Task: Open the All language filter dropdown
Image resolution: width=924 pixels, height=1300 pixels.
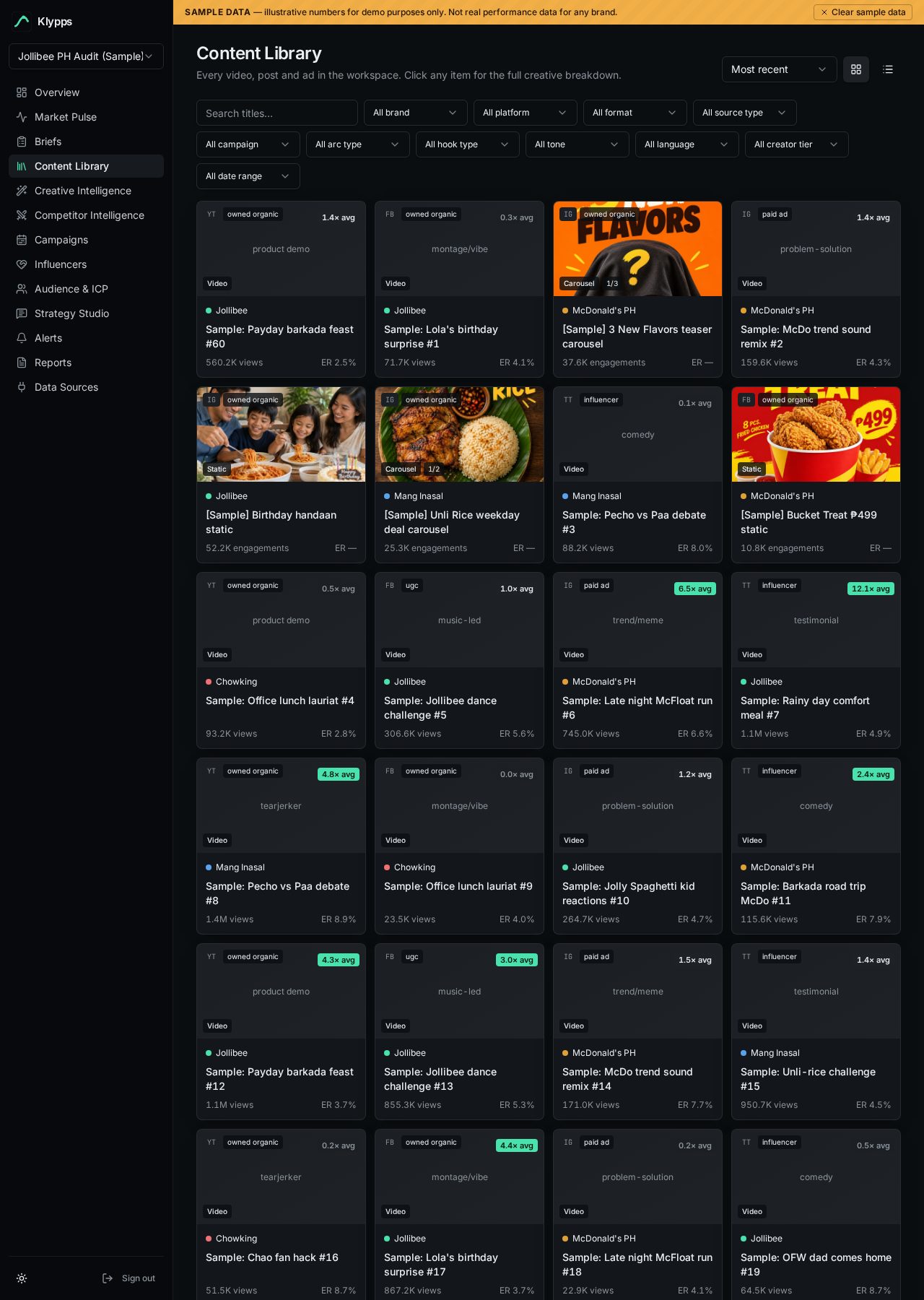Action: [687, 144]
